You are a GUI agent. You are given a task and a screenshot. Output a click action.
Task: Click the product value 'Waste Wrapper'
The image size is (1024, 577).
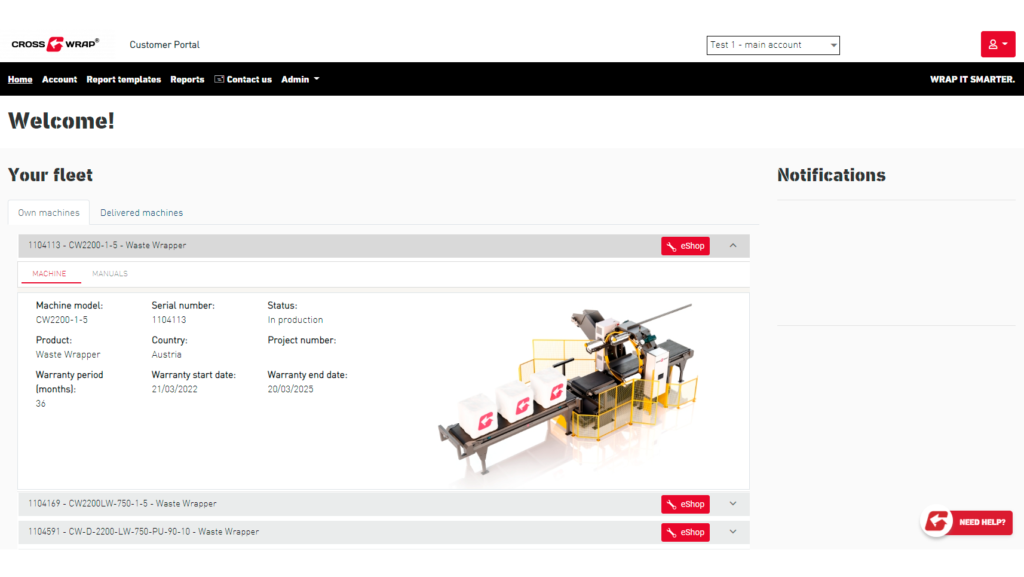[68, 354]
